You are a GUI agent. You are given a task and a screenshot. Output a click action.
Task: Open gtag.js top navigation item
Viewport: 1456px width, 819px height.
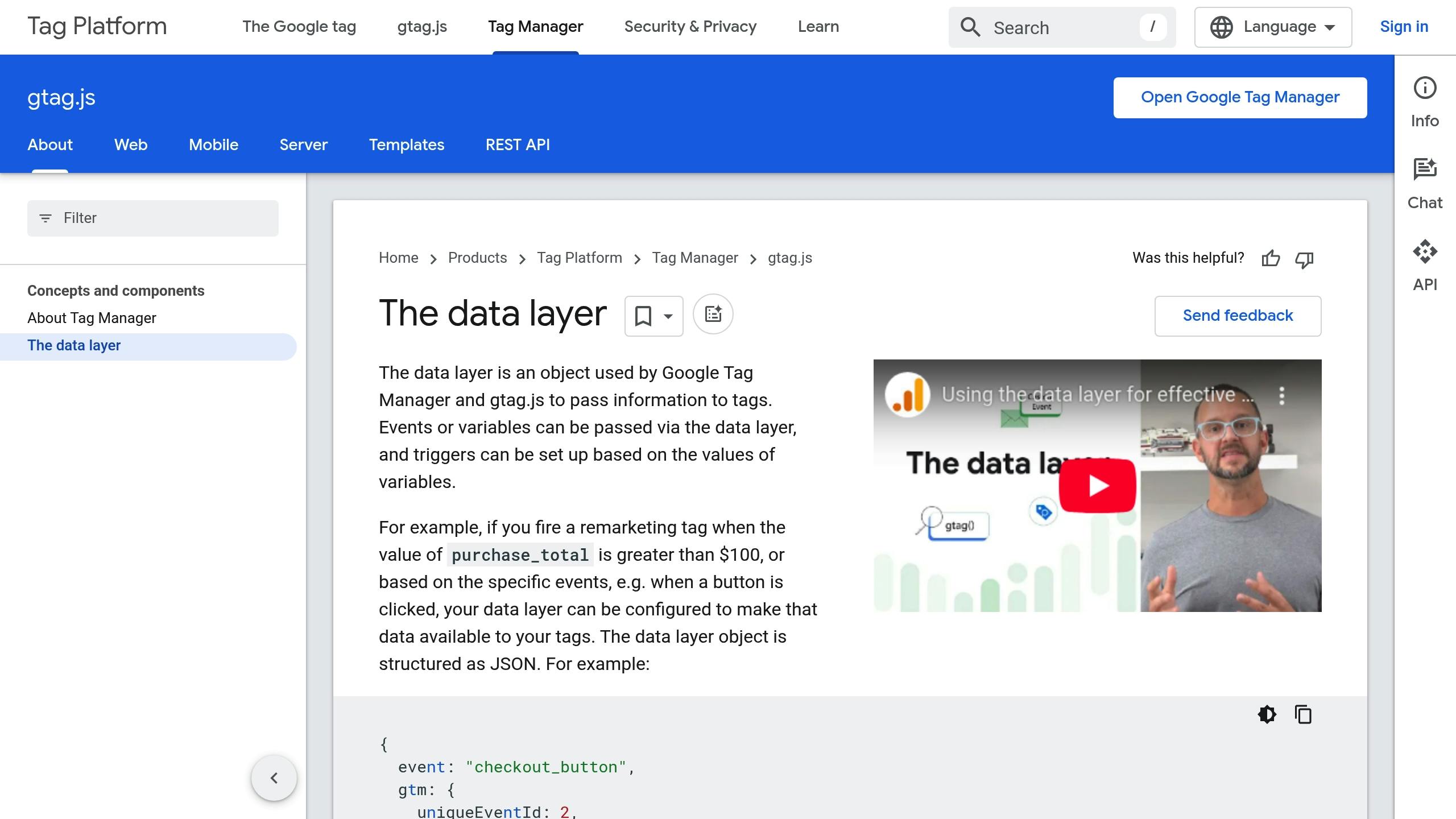422,27
